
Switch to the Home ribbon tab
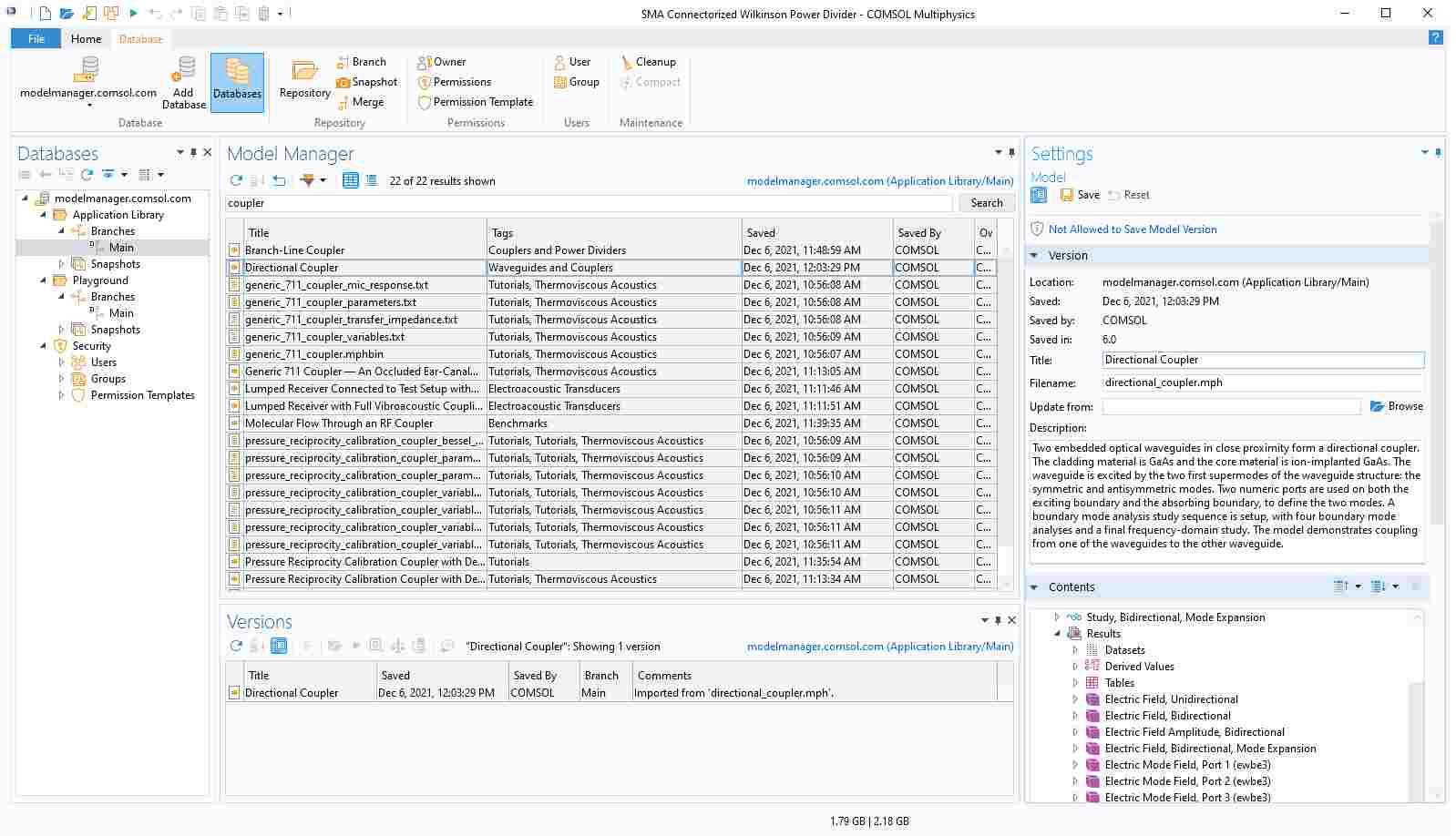point(86,39)
